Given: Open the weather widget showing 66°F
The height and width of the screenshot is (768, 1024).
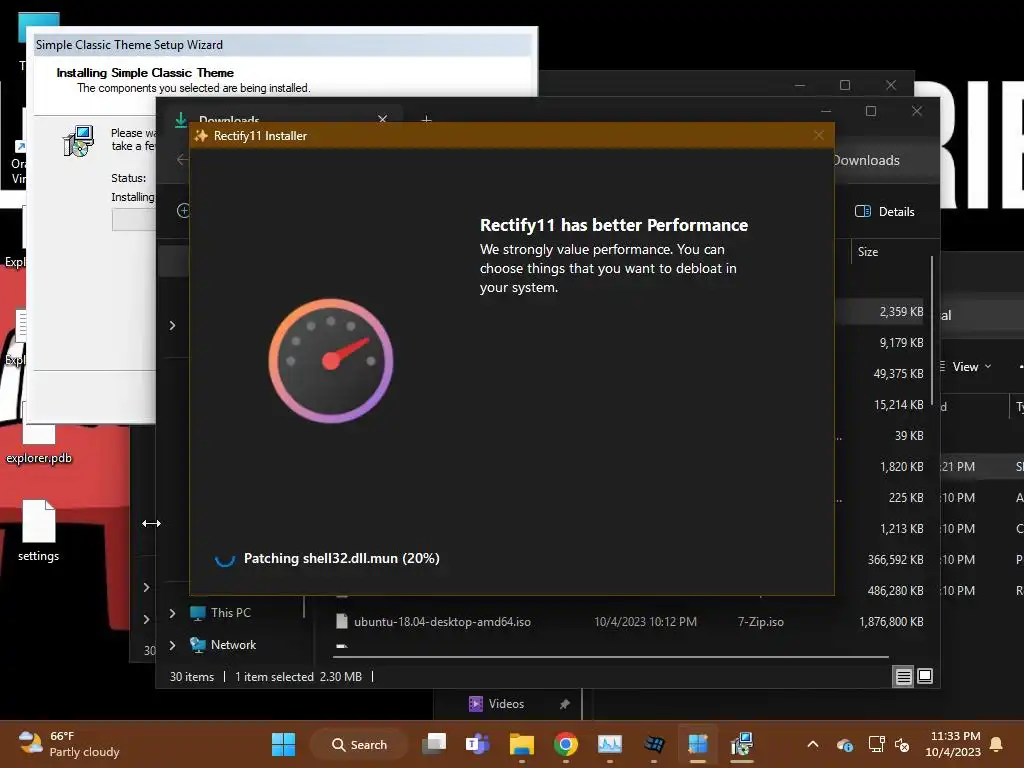Looking at the screenshot, I should [x=69, y=744].
